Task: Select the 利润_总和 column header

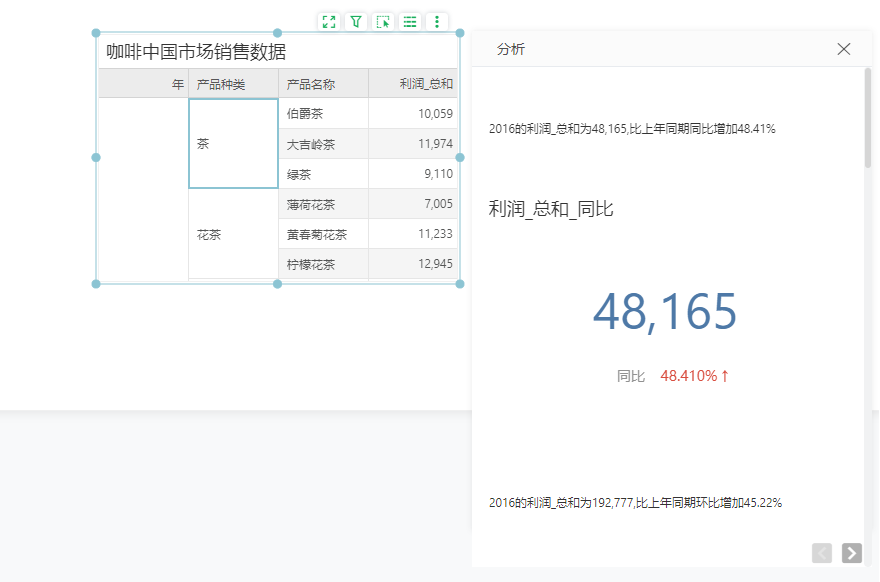Action: pos(413,84)
